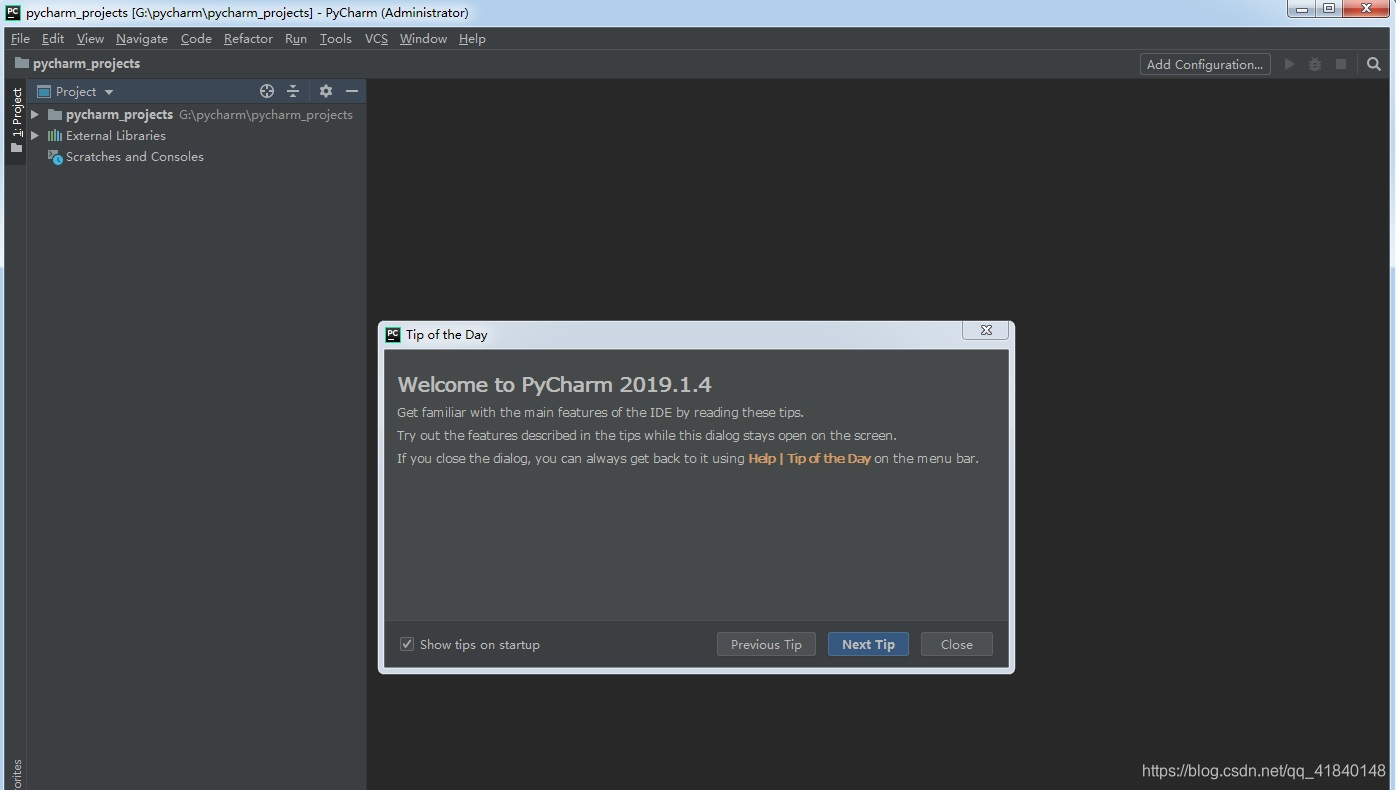Click the 1: Project side tab
Viewport: 1396px width, 790px height.
[16, 121]
